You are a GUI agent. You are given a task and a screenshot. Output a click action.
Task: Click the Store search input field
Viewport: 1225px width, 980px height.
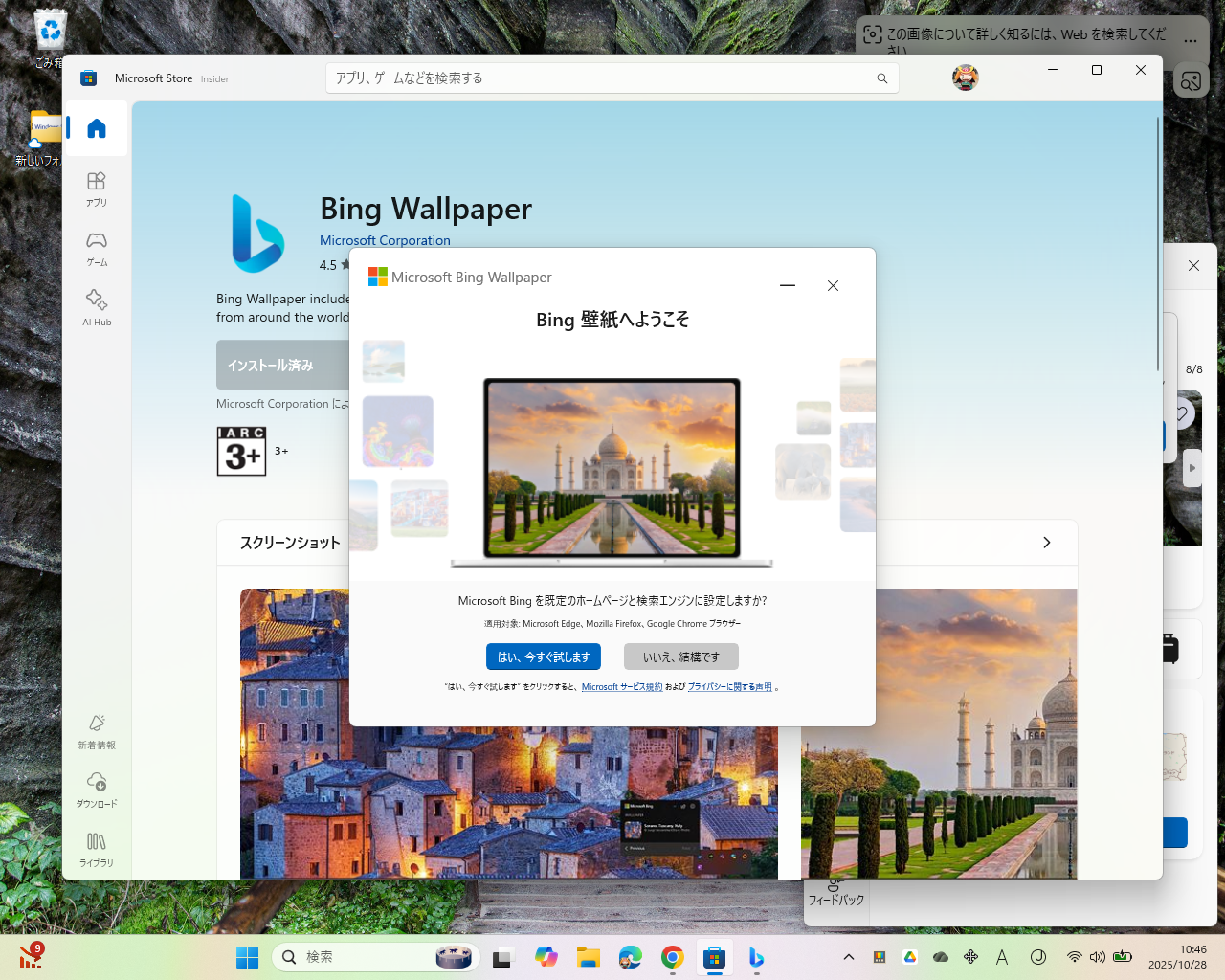(x=612, y=78)
